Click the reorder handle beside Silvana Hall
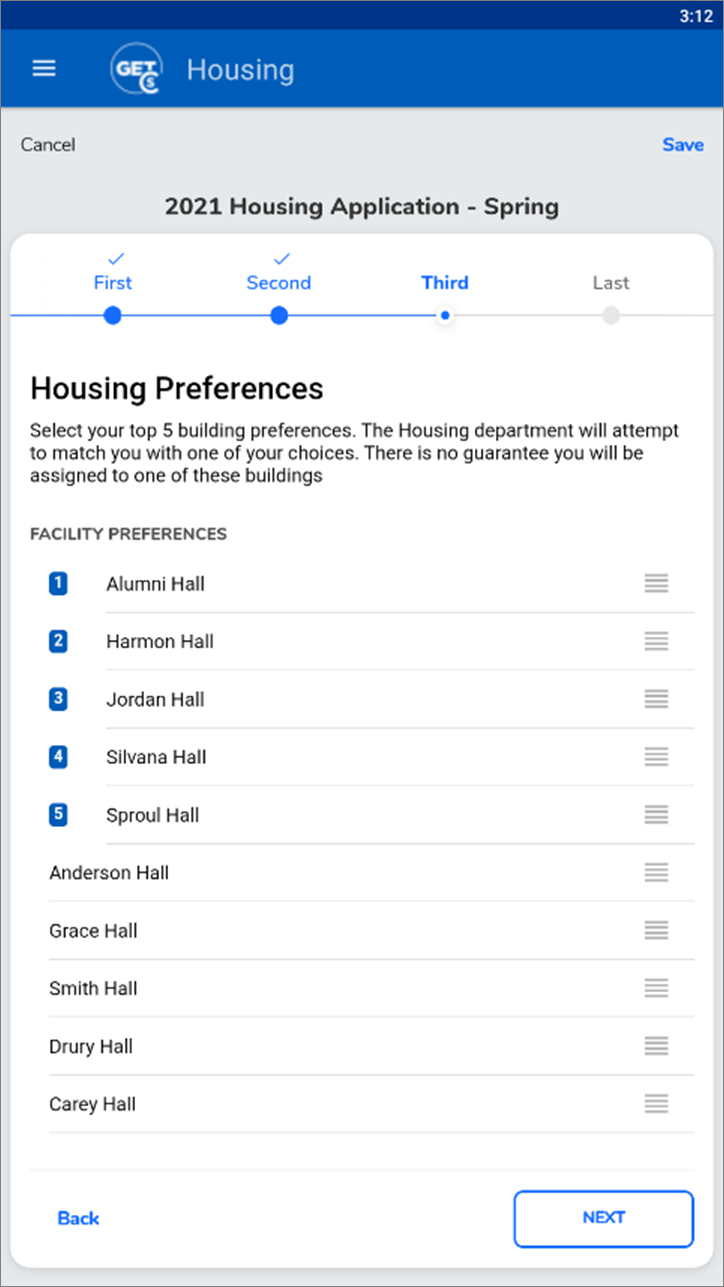Image resolution: width=724 pixels, height=1287 pixels. (656, 757)
